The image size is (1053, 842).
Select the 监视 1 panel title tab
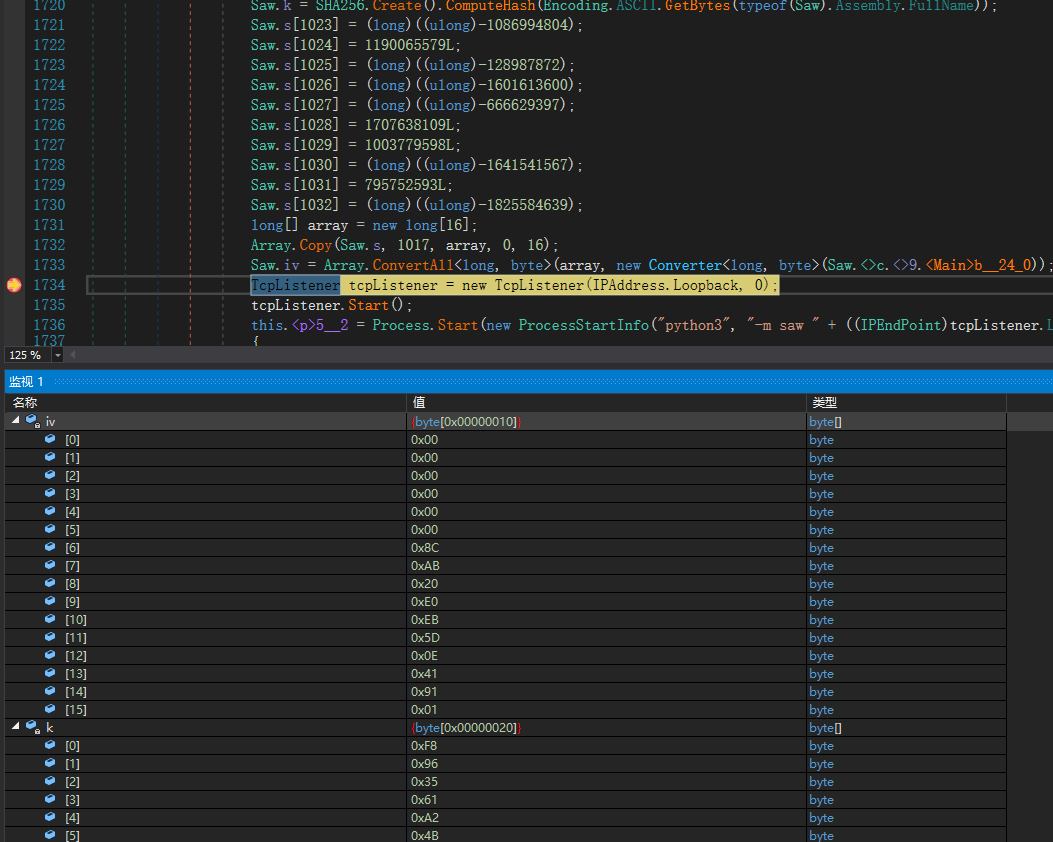click(x=26, y=382)
